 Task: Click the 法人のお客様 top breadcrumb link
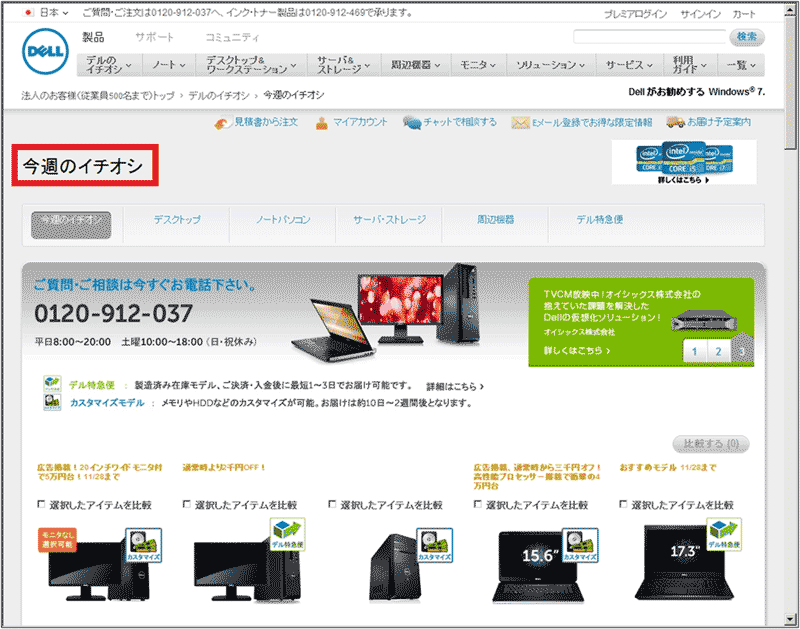(98, 95)
